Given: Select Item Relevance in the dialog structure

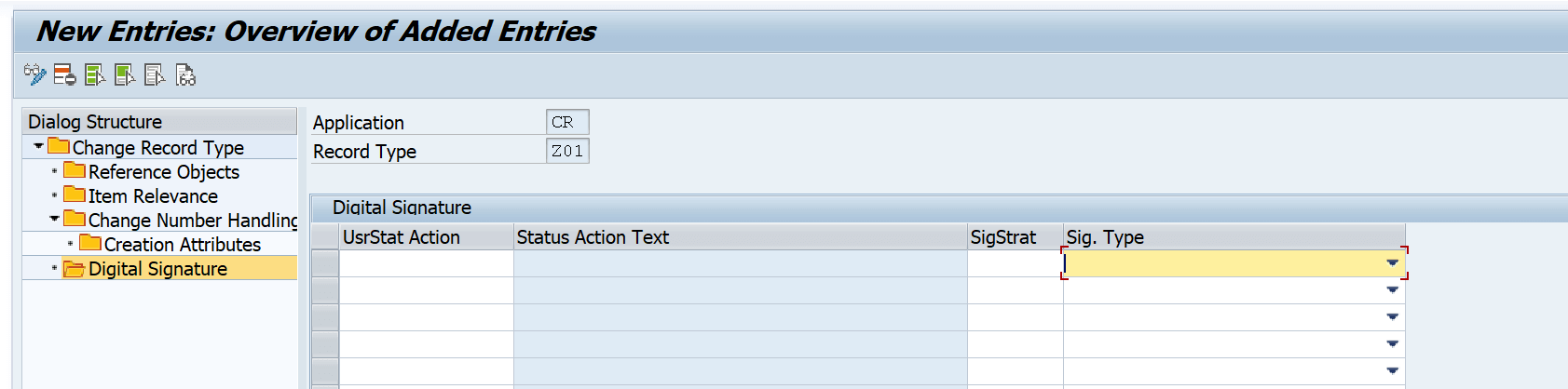Looking at the screenshot, I should [x=153, y=195].
